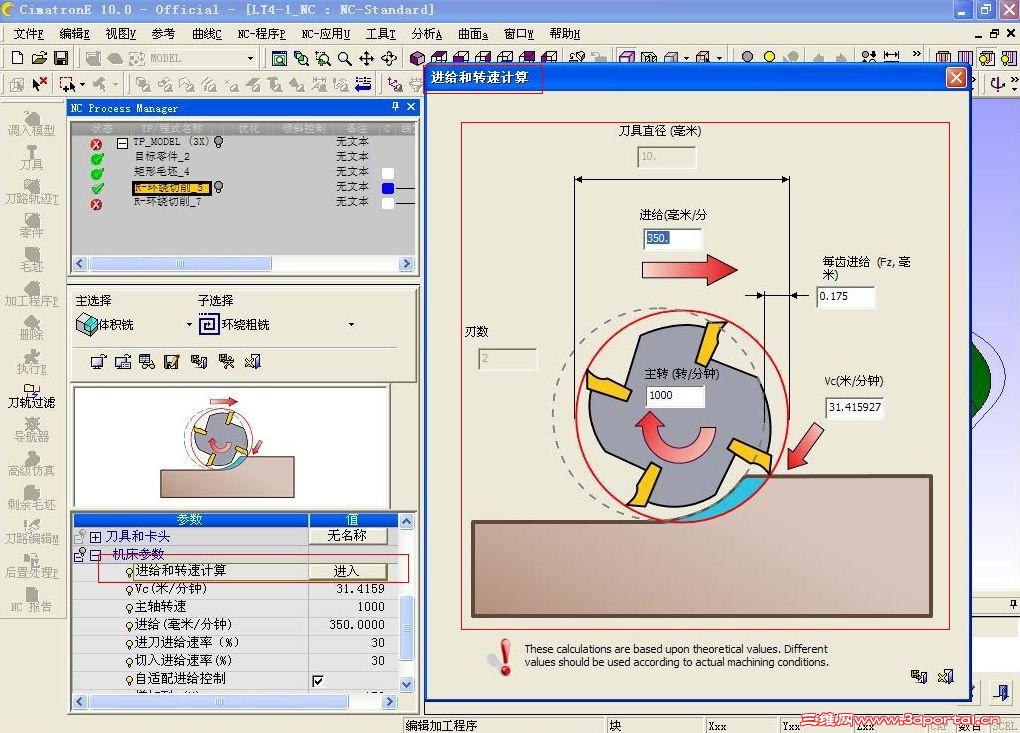Open the NC-程序 menu

(x=261, y=34)
